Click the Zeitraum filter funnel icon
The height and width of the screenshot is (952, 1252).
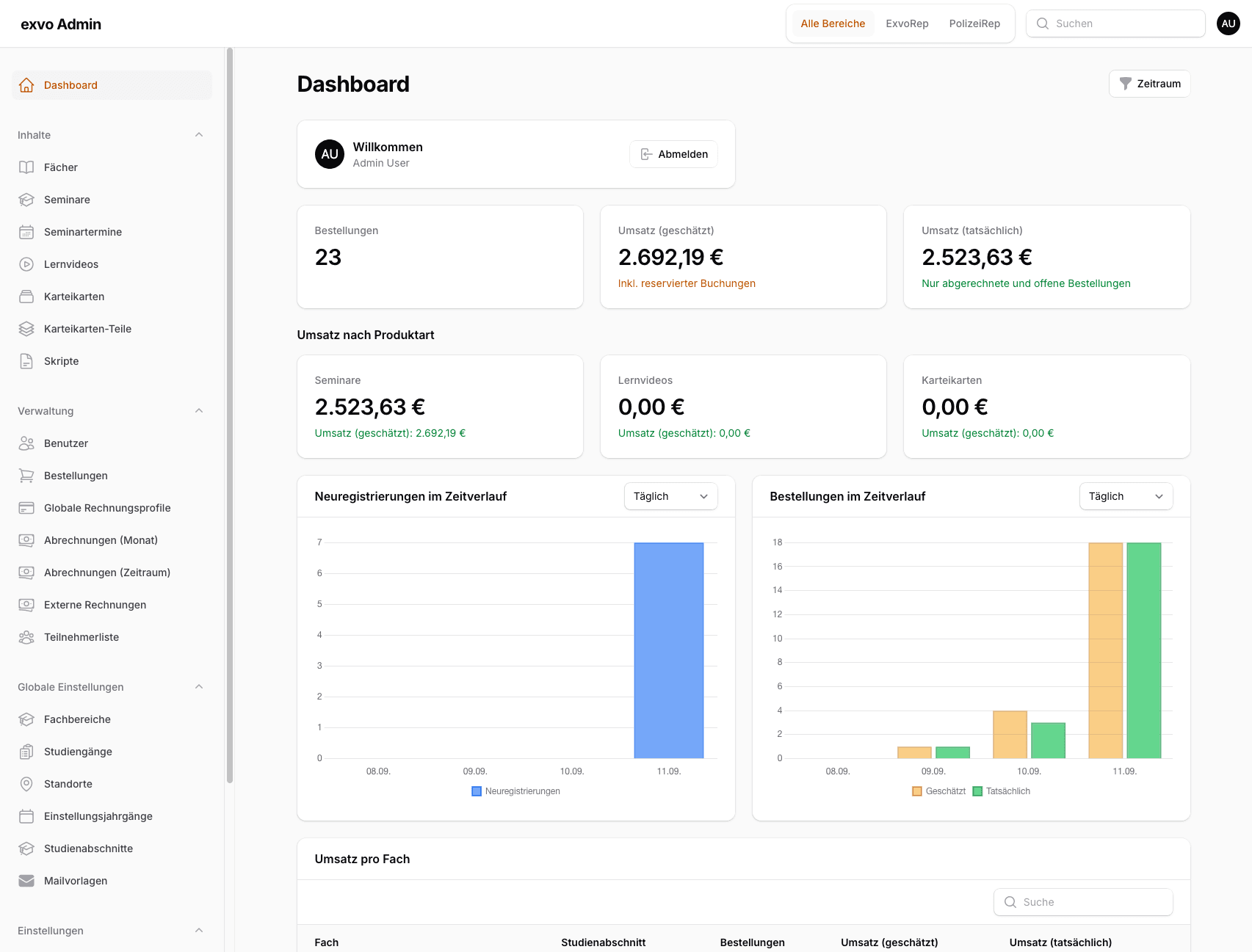pyautogui.click(x=1125, y=84)
